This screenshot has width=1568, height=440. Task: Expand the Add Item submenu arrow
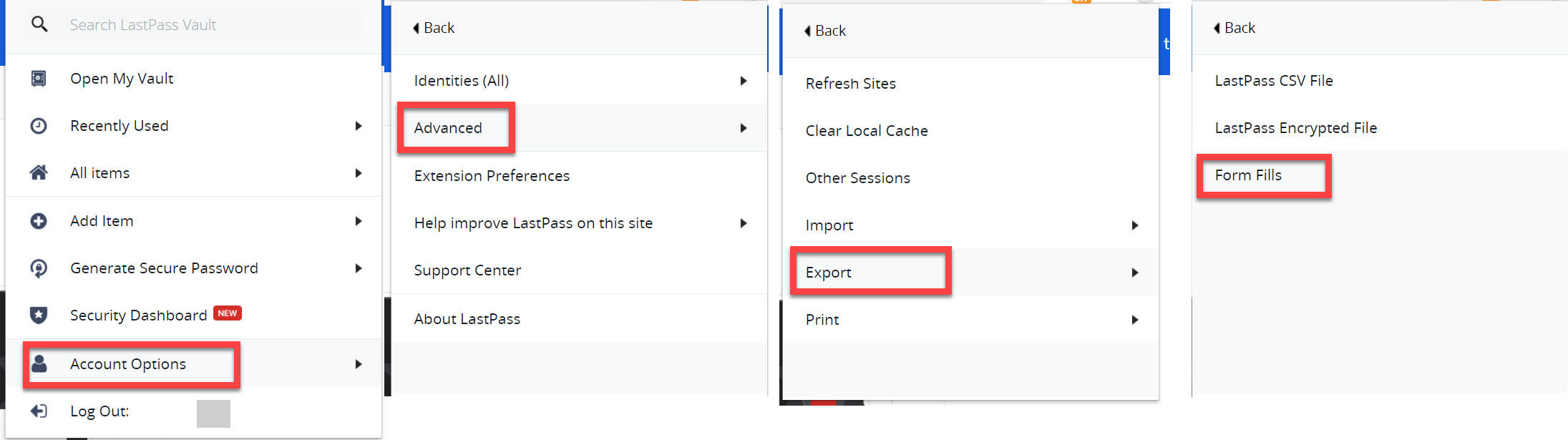359,221
